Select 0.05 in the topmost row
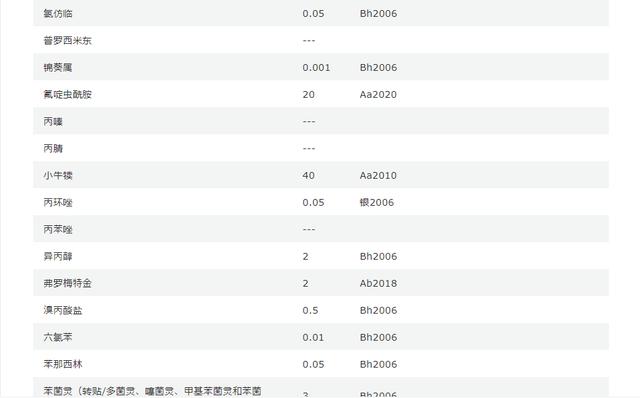This screenshot has height=398, width=640. [313, 13]
